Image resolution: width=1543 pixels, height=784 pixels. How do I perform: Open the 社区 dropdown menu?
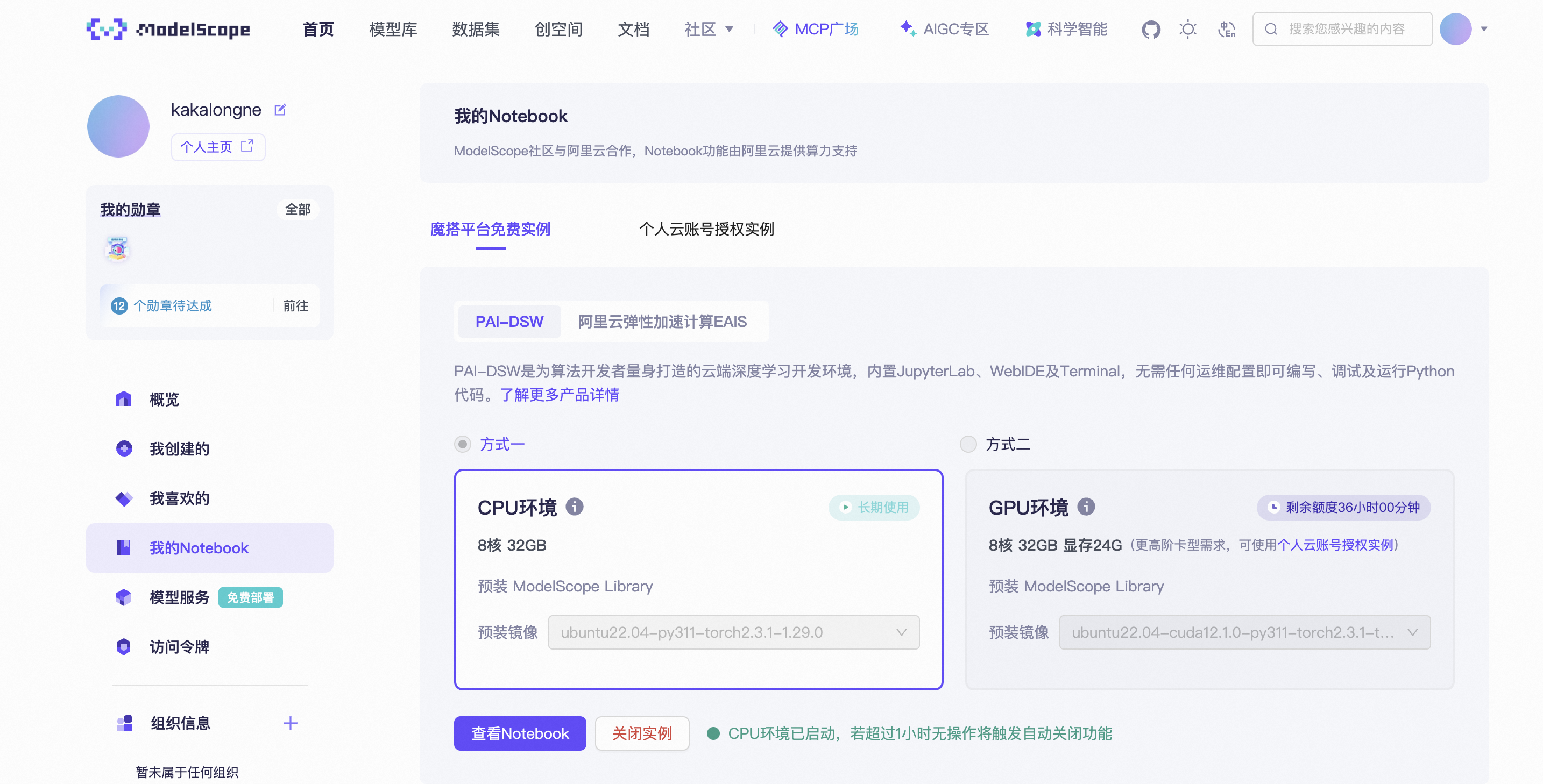point(709,28)
